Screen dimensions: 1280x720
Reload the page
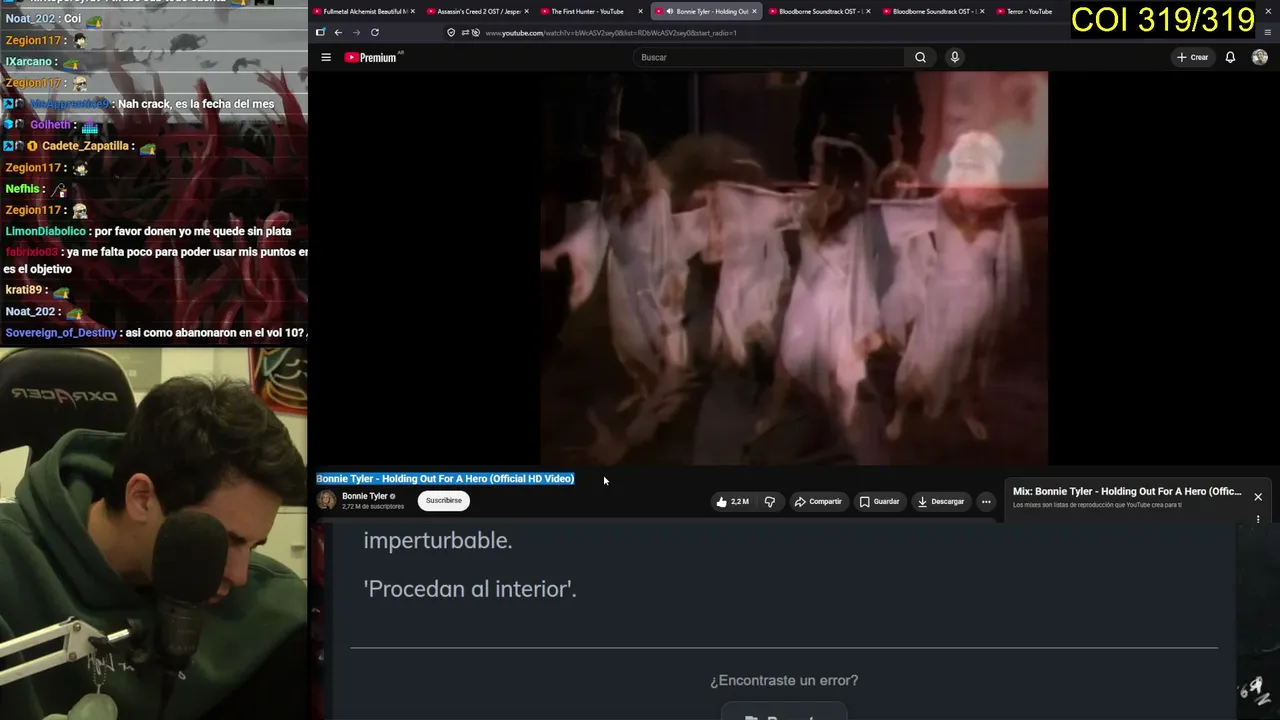coord(375,32)
